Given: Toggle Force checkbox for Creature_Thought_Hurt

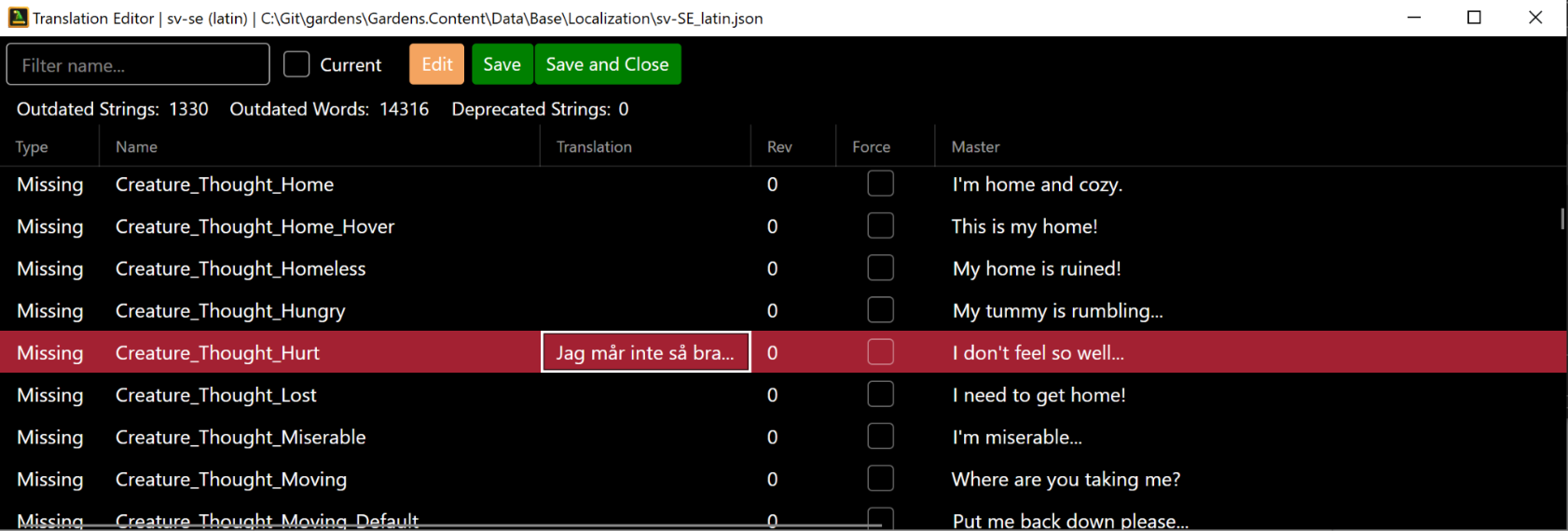Looking at the screenshot, I should pos(880,352).
